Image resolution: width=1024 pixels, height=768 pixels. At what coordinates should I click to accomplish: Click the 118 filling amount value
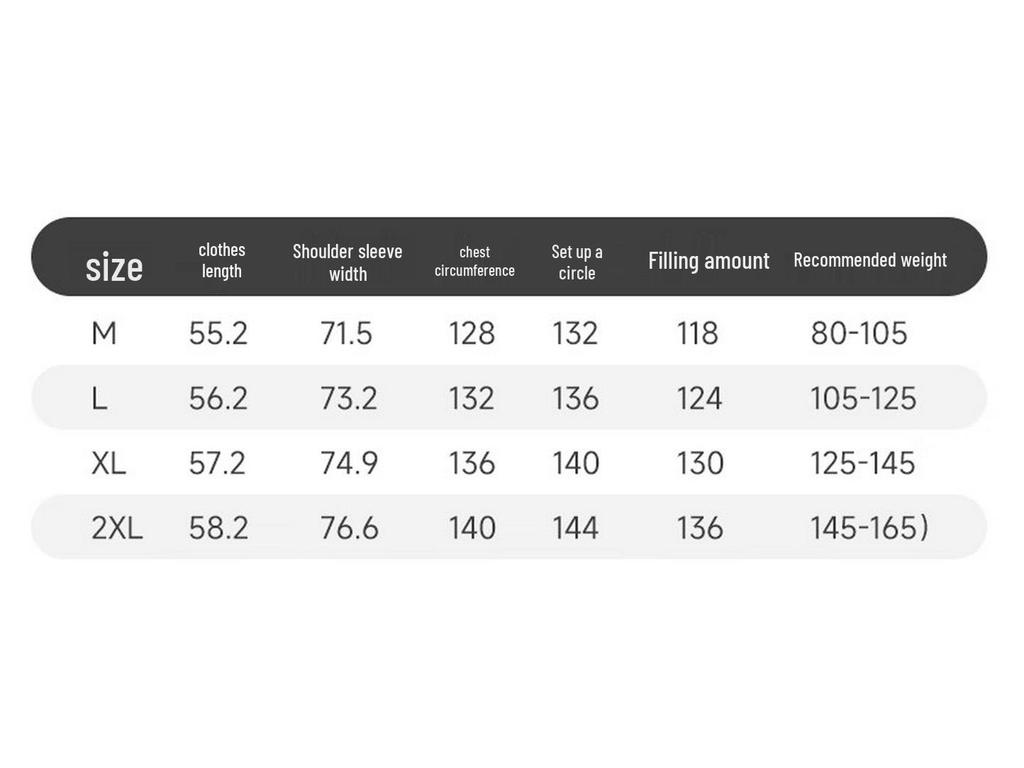(697, 334)
